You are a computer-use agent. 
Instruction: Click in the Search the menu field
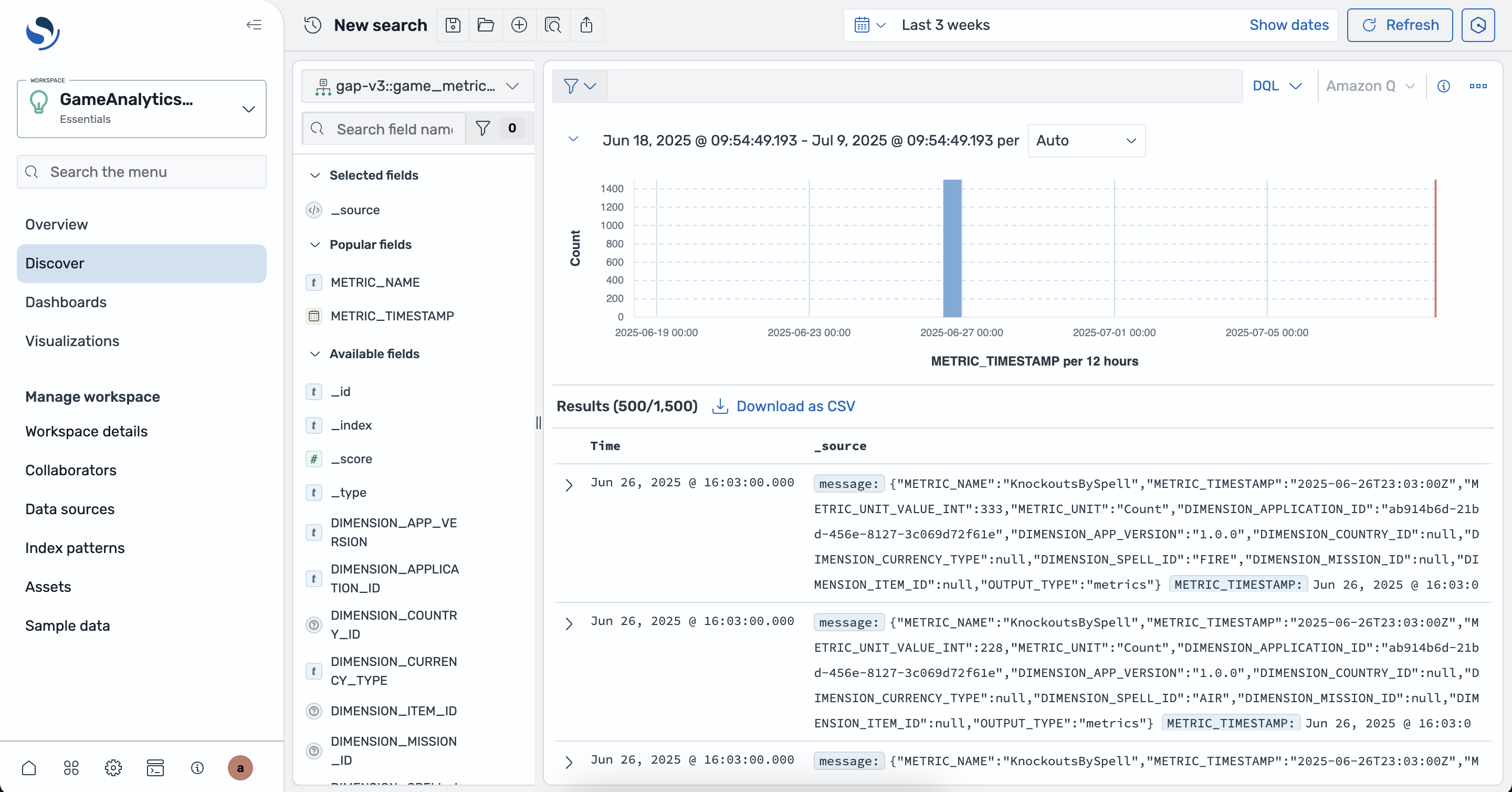(x=141, y=171)
